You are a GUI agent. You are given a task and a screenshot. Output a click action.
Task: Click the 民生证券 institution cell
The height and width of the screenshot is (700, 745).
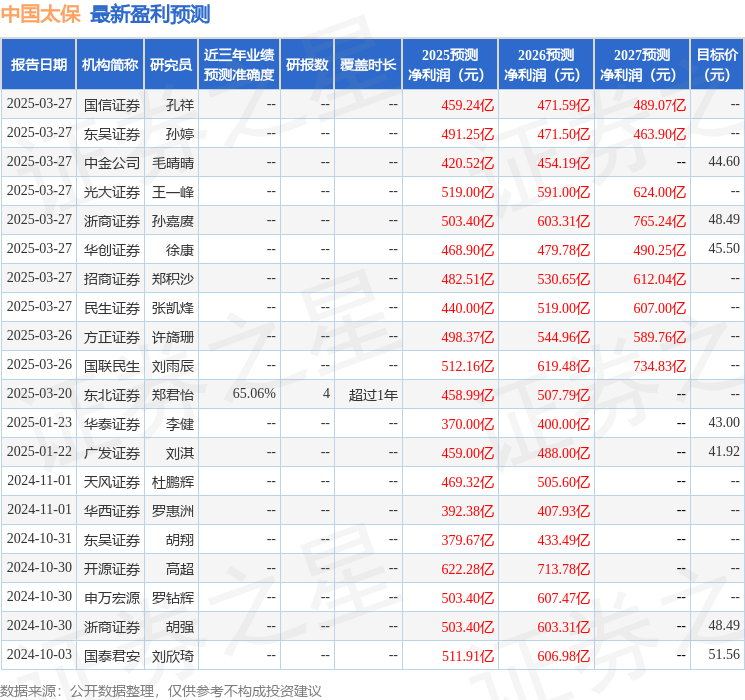tap(112, 308)
